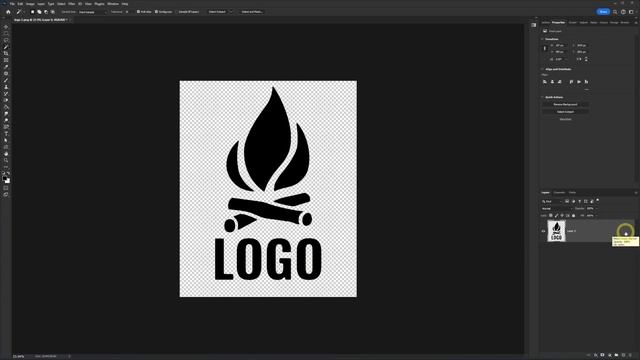Hide Layer 0 using the eye icon
The width and height of the screenshot is (640, 360).
[x=543, y=231]
